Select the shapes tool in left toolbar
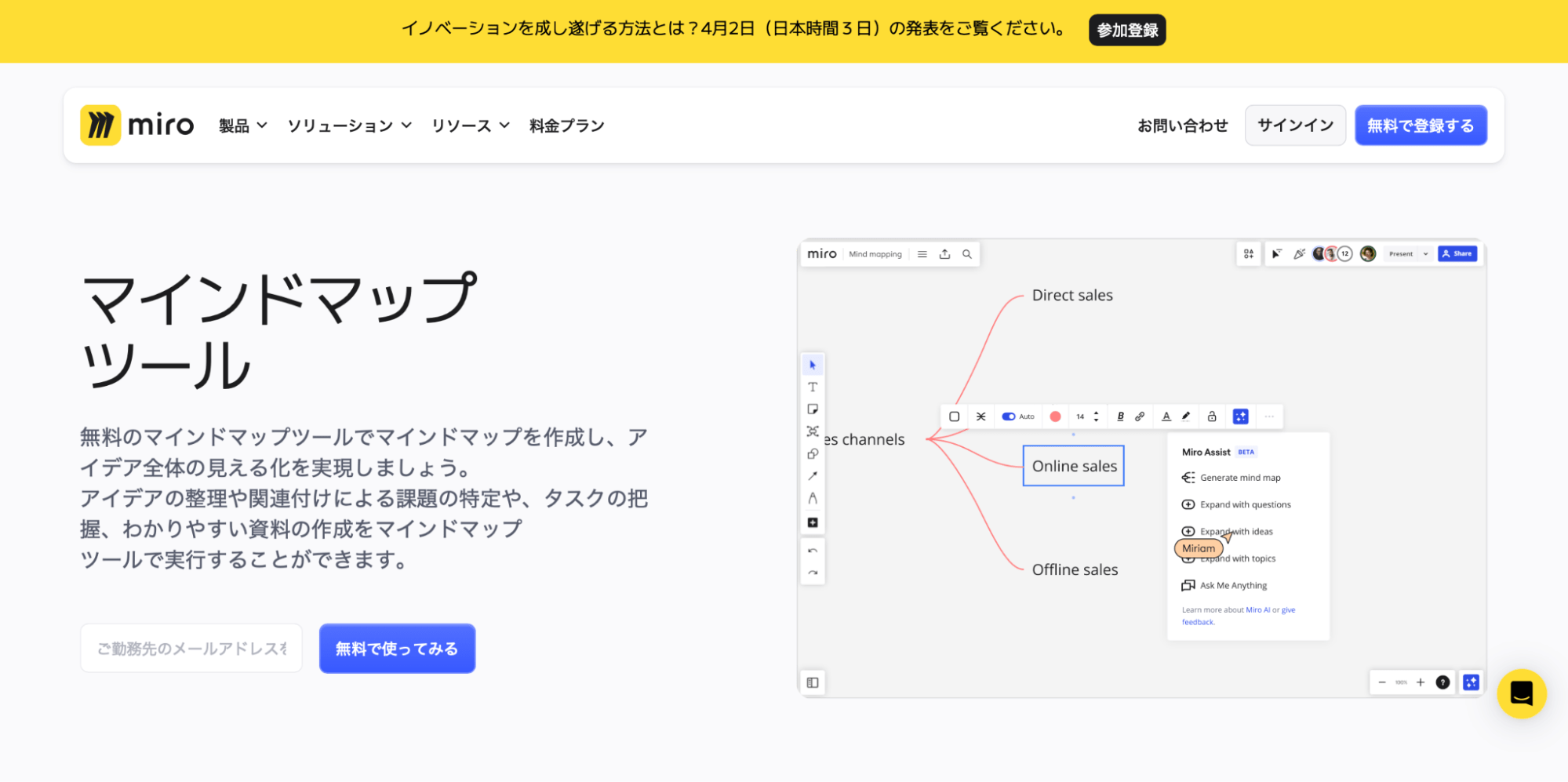 tap(813, 453)
